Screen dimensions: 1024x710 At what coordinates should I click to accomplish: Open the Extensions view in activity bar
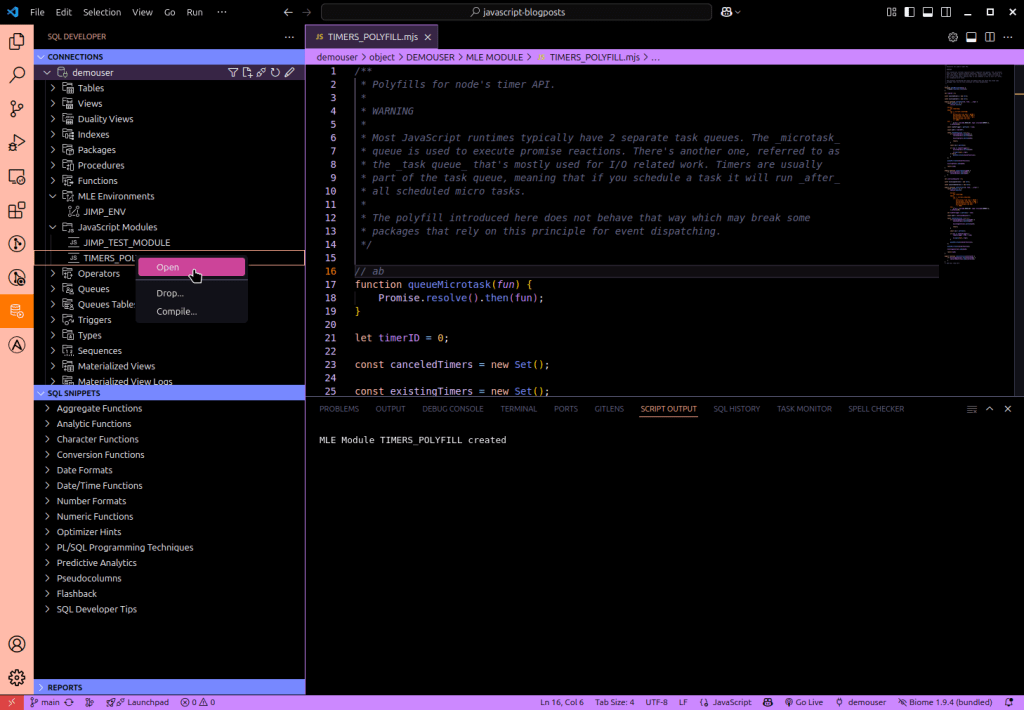click(x=17, y=210)
